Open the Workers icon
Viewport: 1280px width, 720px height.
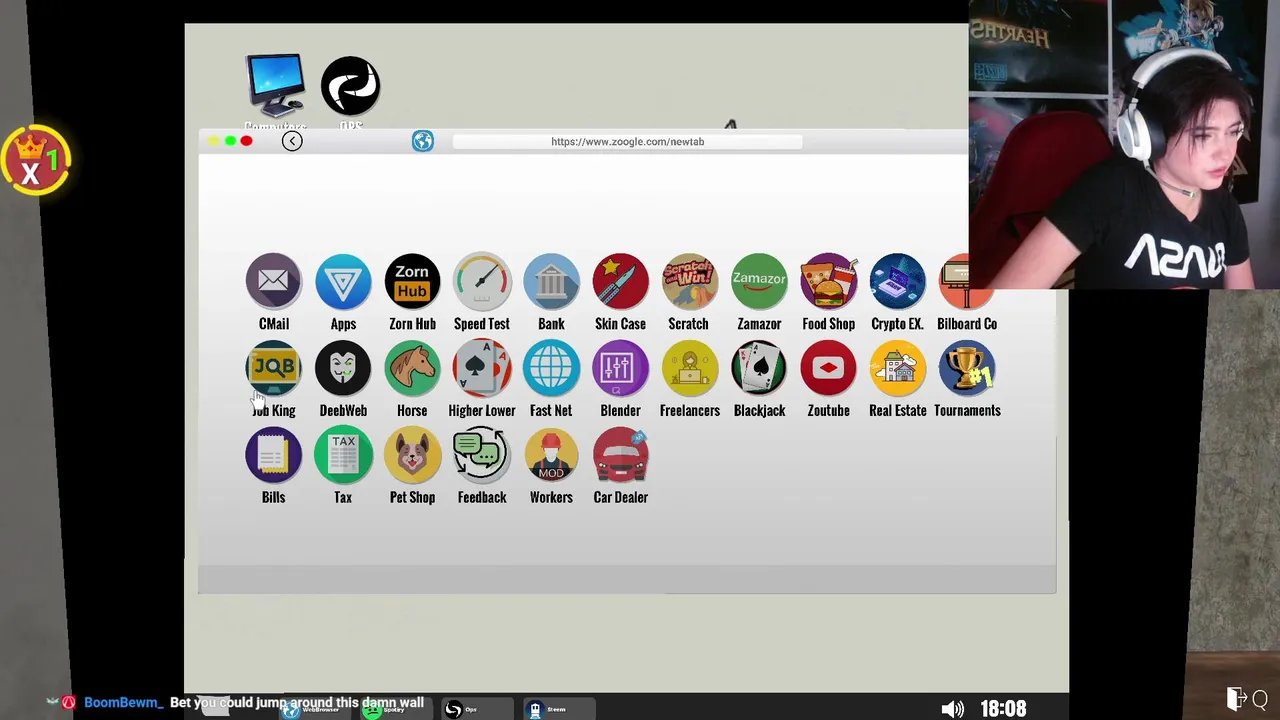pos(551,455)
